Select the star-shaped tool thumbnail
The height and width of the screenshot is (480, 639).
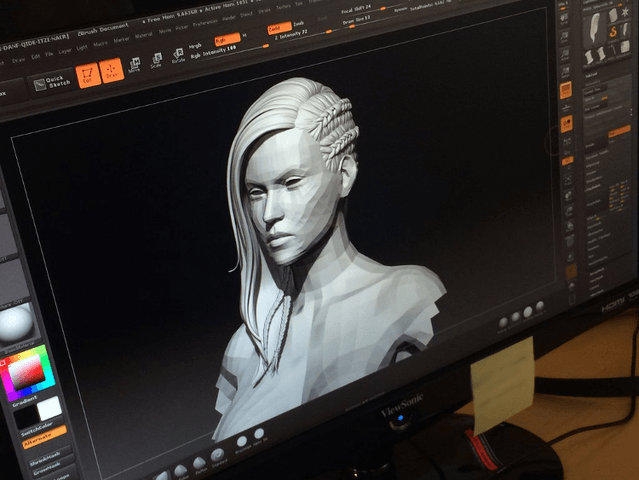[626, 13]
